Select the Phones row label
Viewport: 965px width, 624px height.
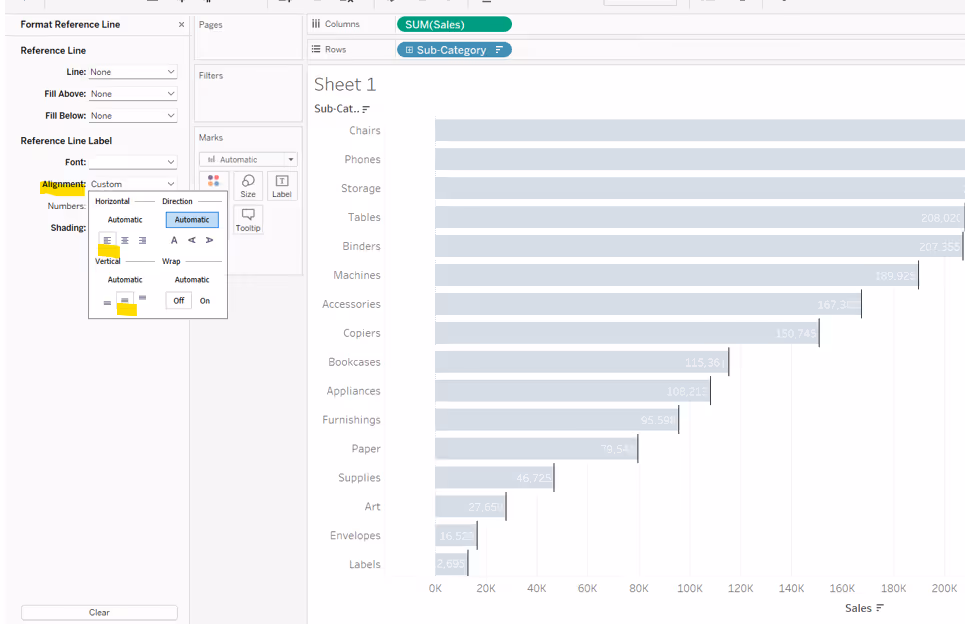[x=362, y=159]
